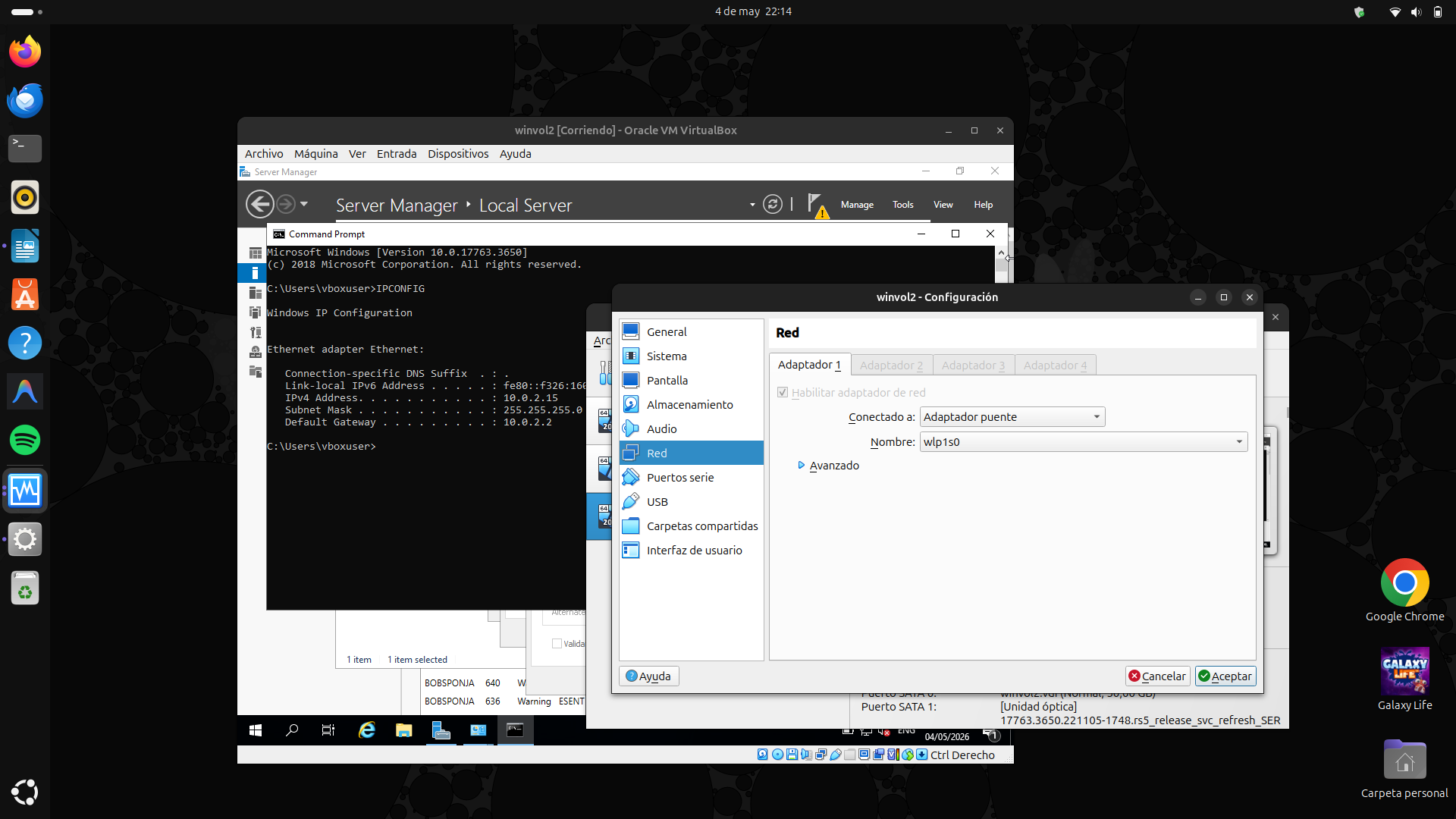Open Firefox from Ubuntu dock

(x=25, y=52)
